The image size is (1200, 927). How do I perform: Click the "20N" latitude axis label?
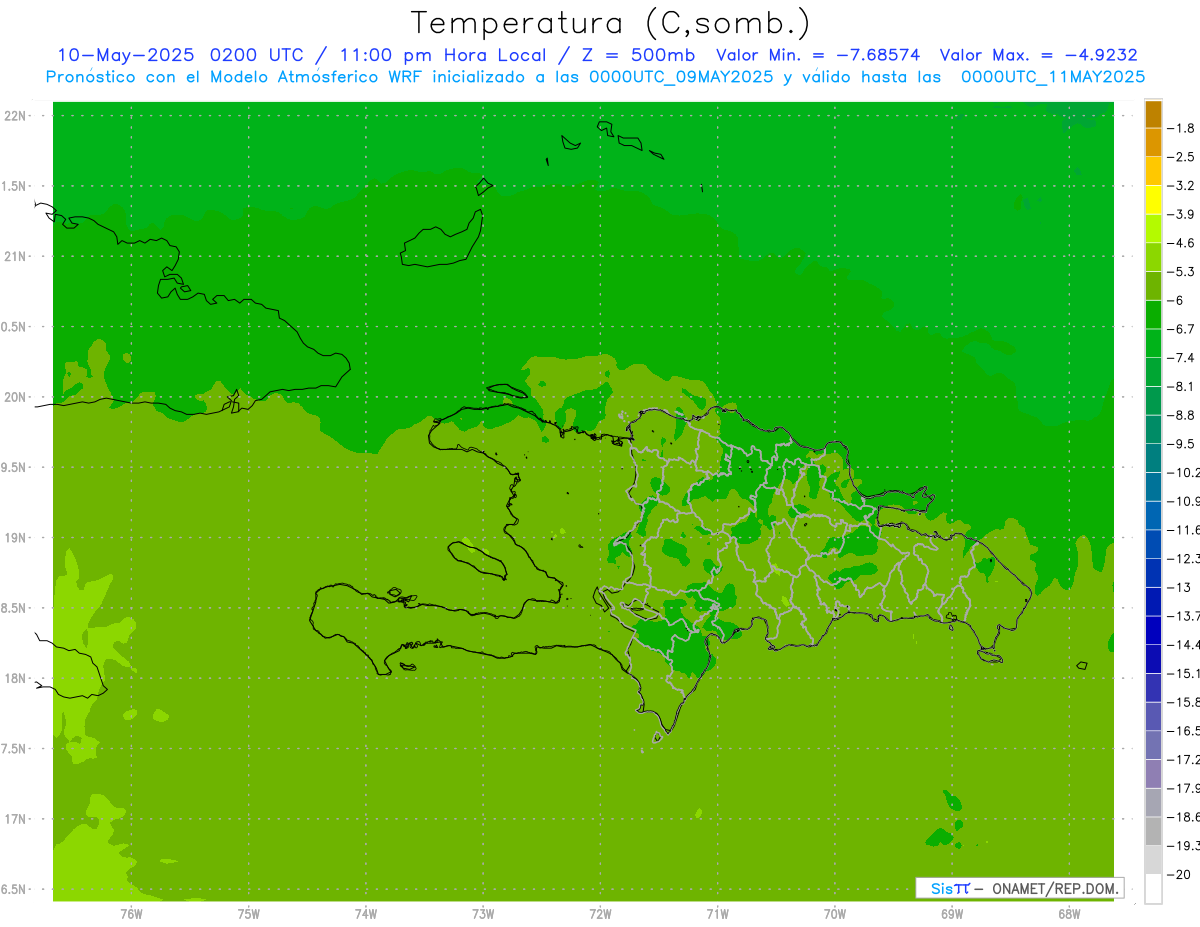(x=16, y=397)
